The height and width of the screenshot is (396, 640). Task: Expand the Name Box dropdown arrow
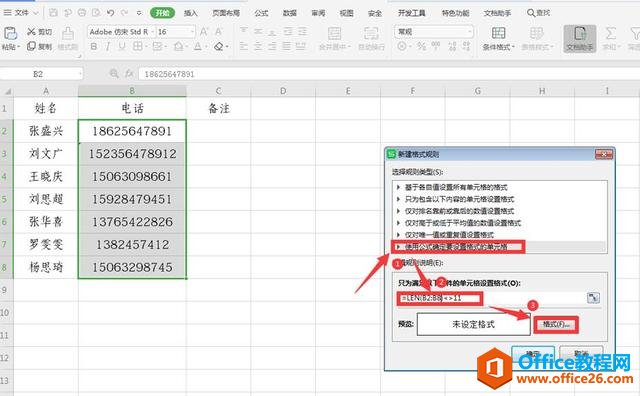tap(80, 74)
